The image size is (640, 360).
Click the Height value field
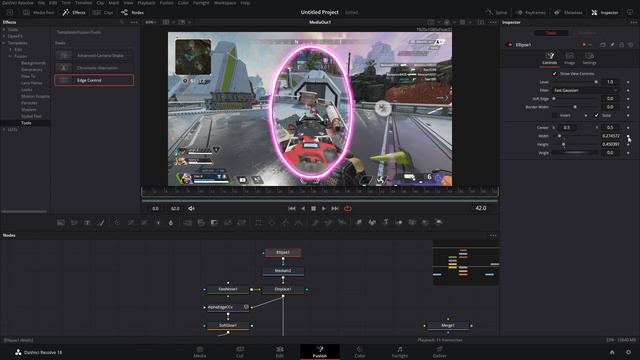pos(610,144)
